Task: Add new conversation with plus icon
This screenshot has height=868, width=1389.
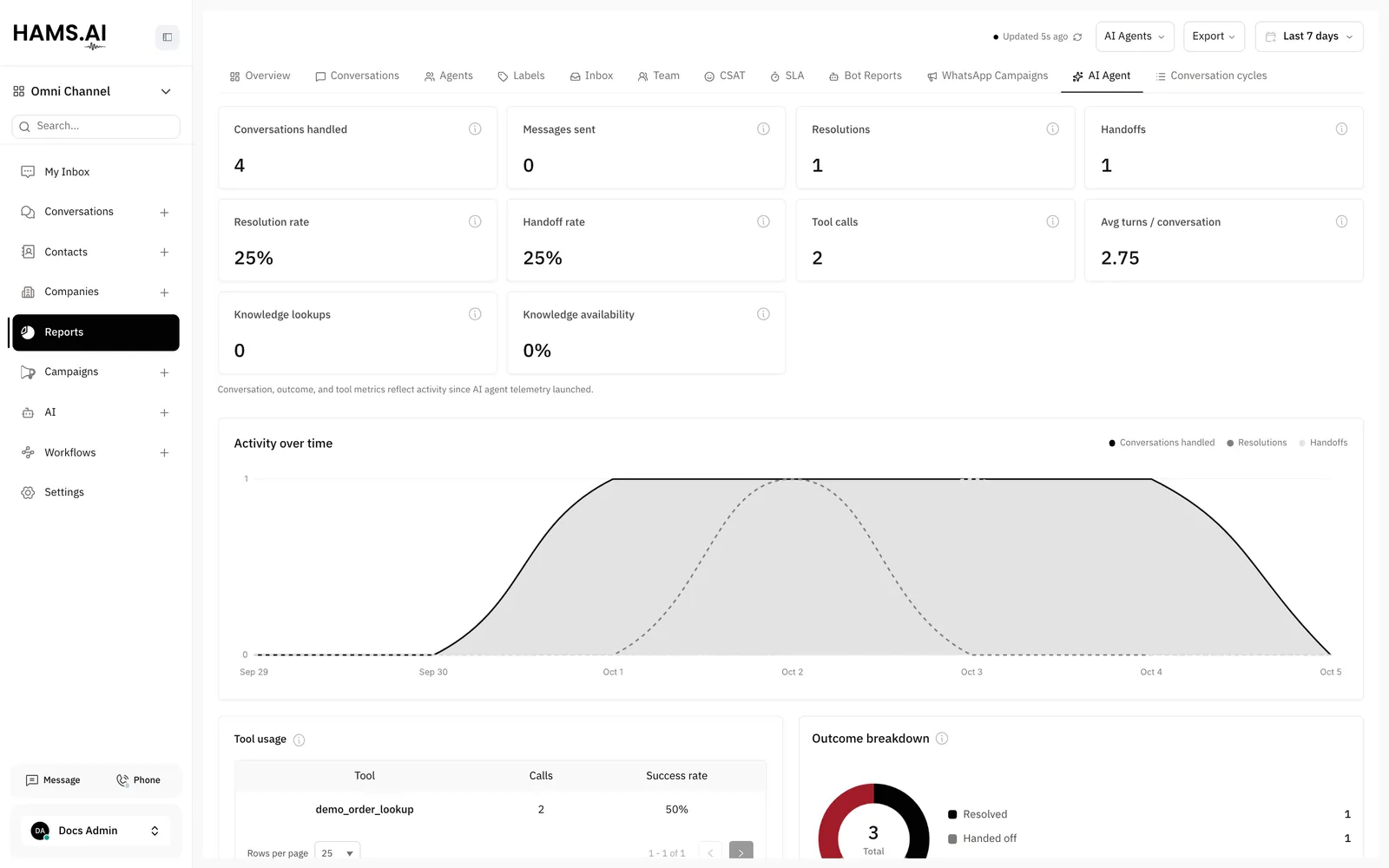Action: (x=164, y=213)
